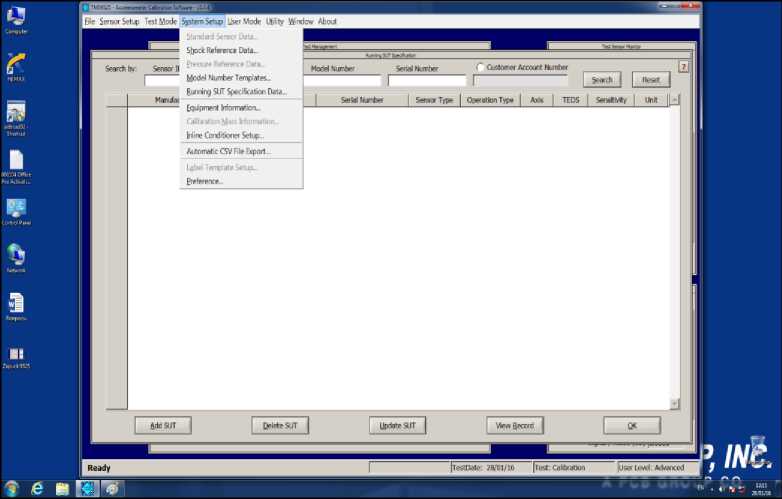
Task: Select Model Number Templates menu entry
Action: click(x=228, y=78)
